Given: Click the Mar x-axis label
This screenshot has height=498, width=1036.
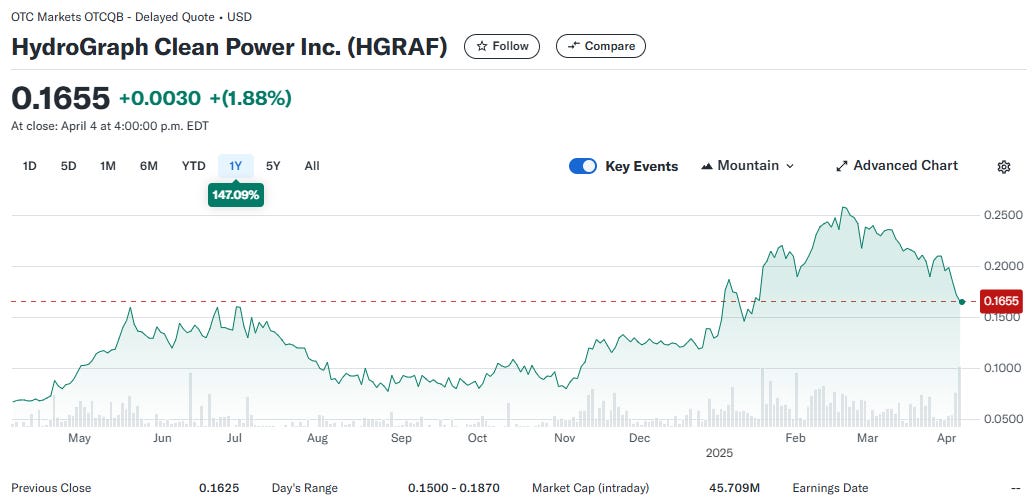Looking at the screenshot, I should 867,439.
